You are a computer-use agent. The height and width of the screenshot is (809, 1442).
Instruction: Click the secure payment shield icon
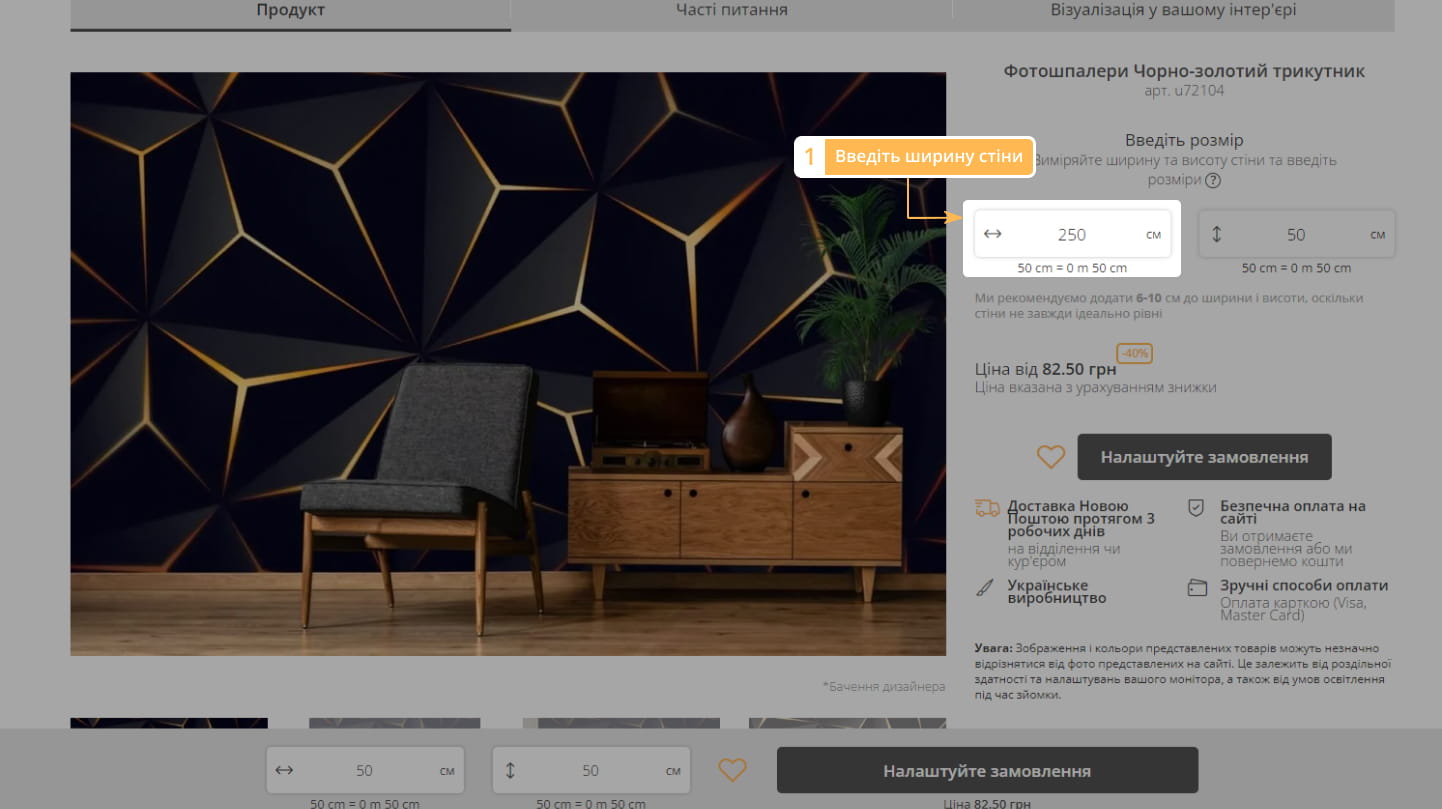(x=1196, y=508)
